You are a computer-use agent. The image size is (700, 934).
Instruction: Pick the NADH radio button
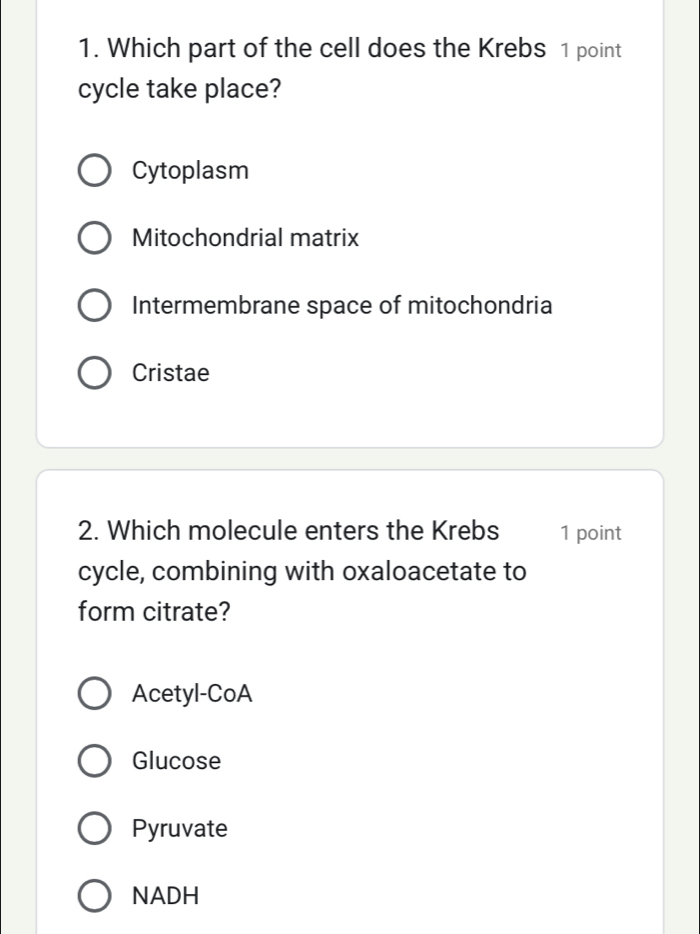tap(95, 896)
